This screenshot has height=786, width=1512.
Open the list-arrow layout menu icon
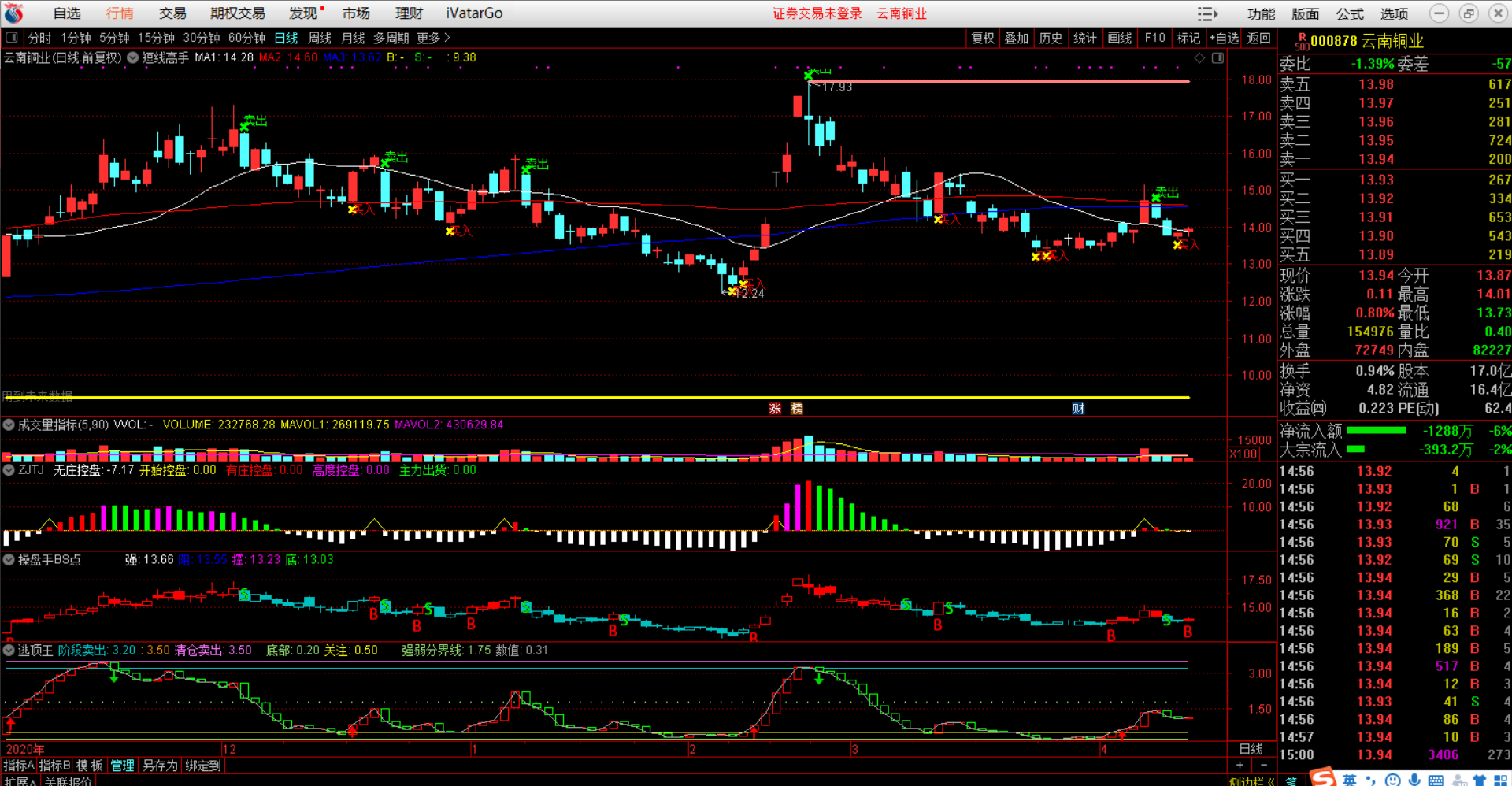tap(1207, 14)
